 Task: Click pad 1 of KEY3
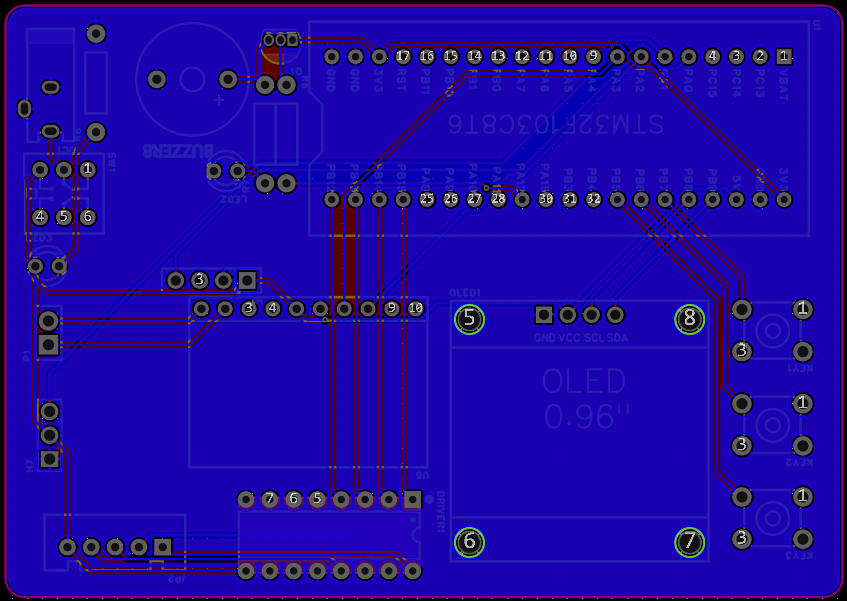803,496
